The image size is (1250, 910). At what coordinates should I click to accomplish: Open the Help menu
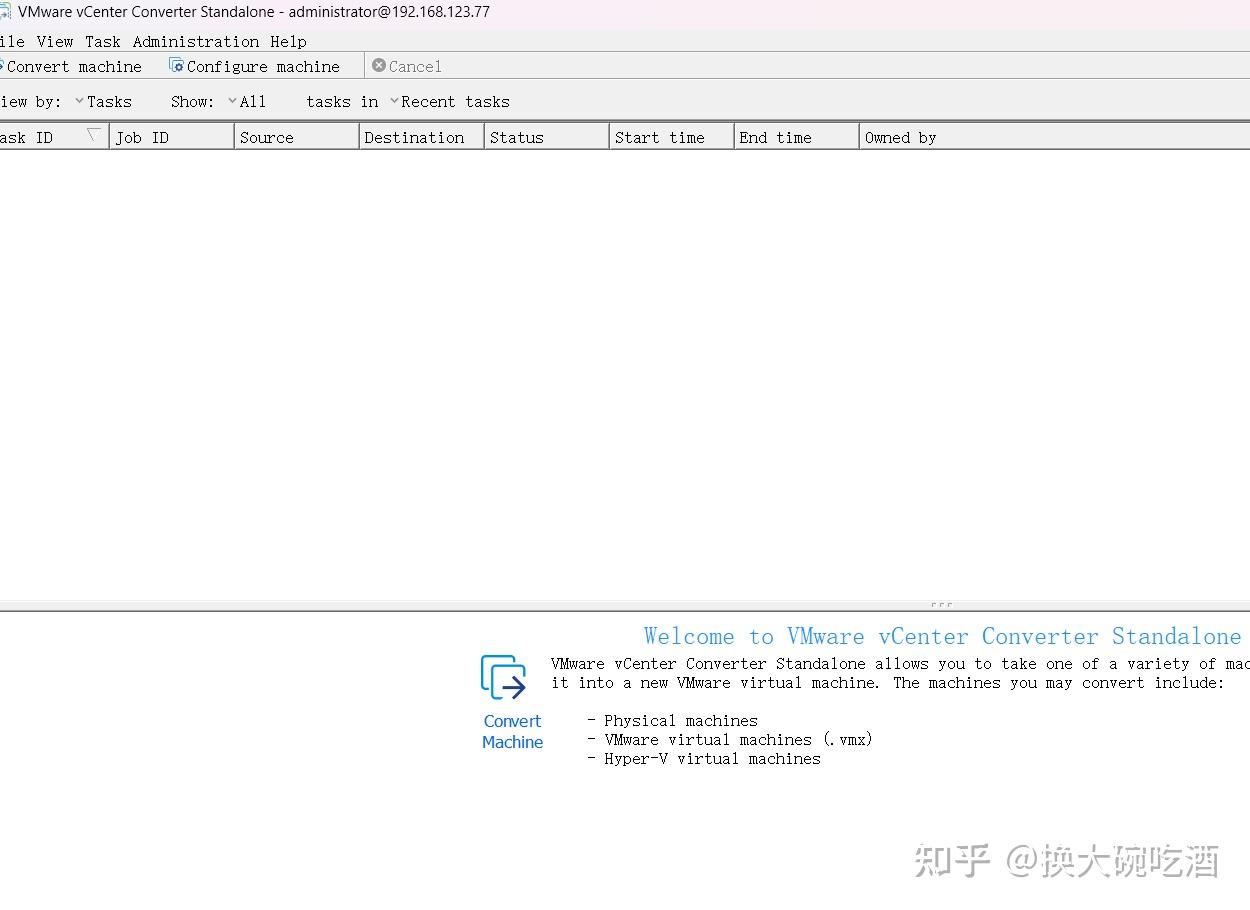click(x=288, y=41)
